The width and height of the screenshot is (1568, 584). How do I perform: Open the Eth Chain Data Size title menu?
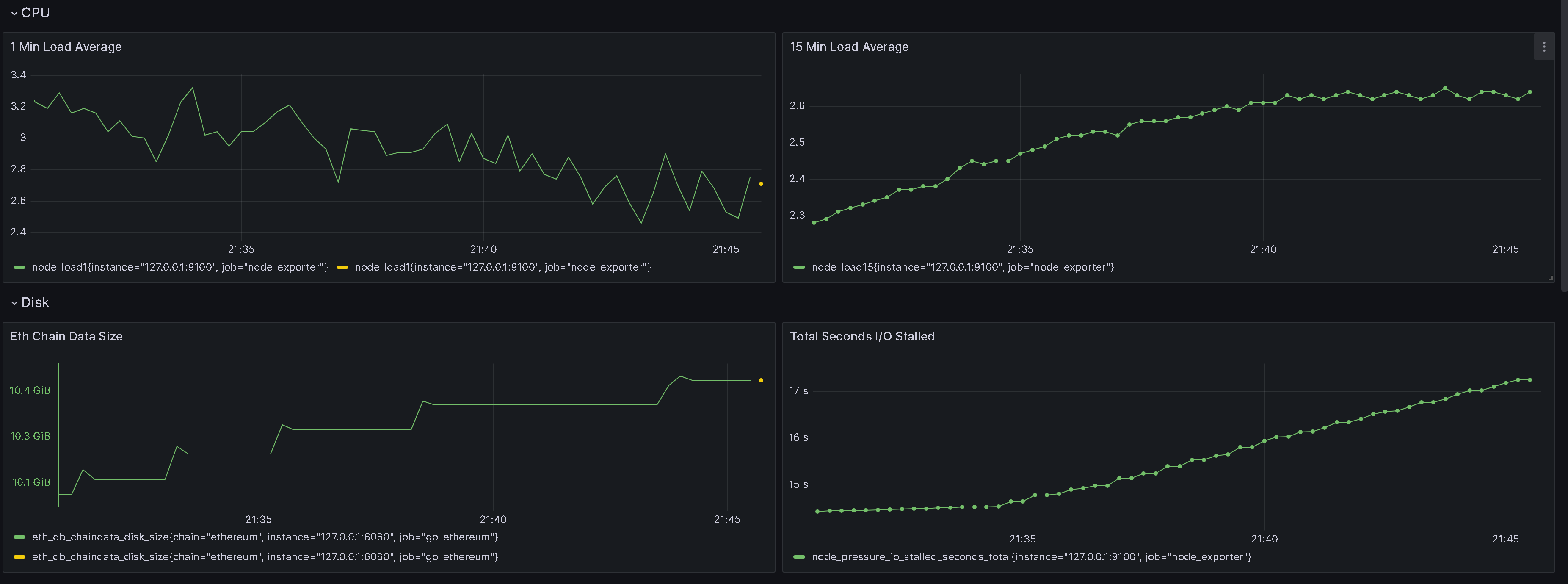[x=66, y=337]
